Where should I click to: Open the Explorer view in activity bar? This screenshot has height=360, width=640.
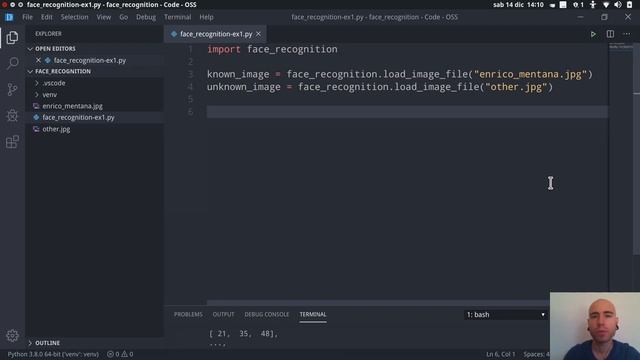tap(12, 38)
